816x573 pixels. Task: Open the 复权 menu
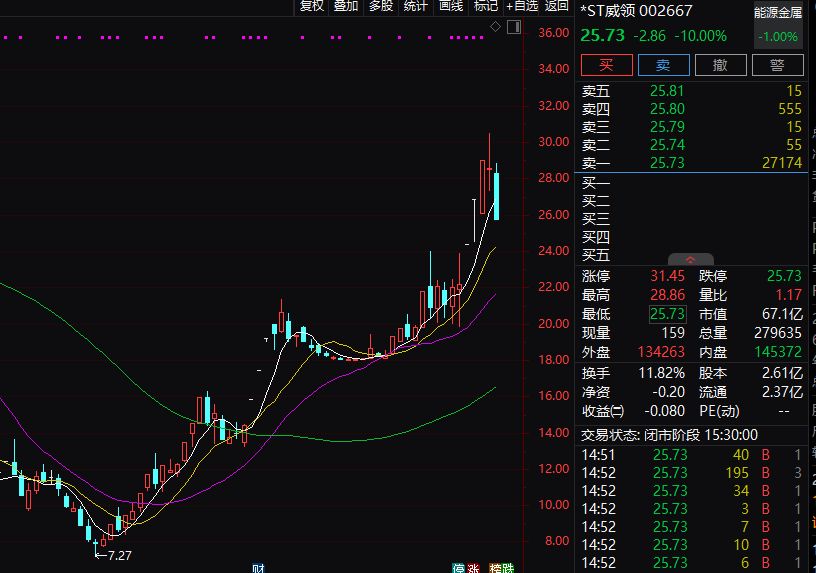tap(312, 6)
